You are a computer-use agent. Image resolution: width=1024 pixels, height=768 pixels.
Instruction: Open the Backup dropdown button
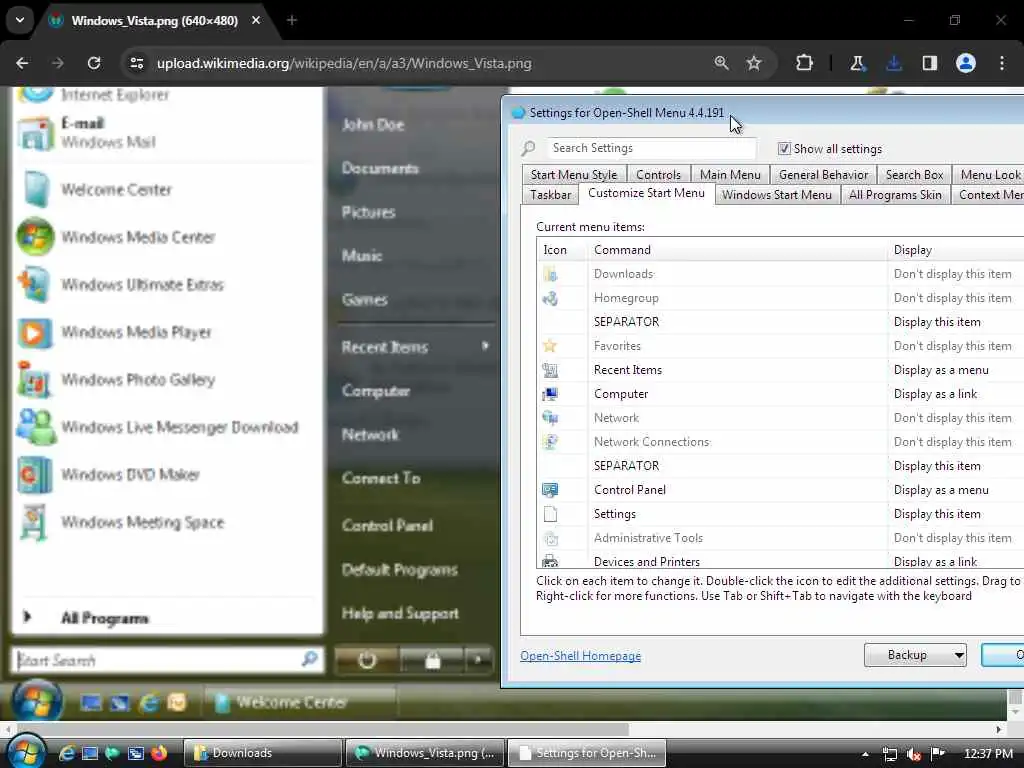point(915,655)
